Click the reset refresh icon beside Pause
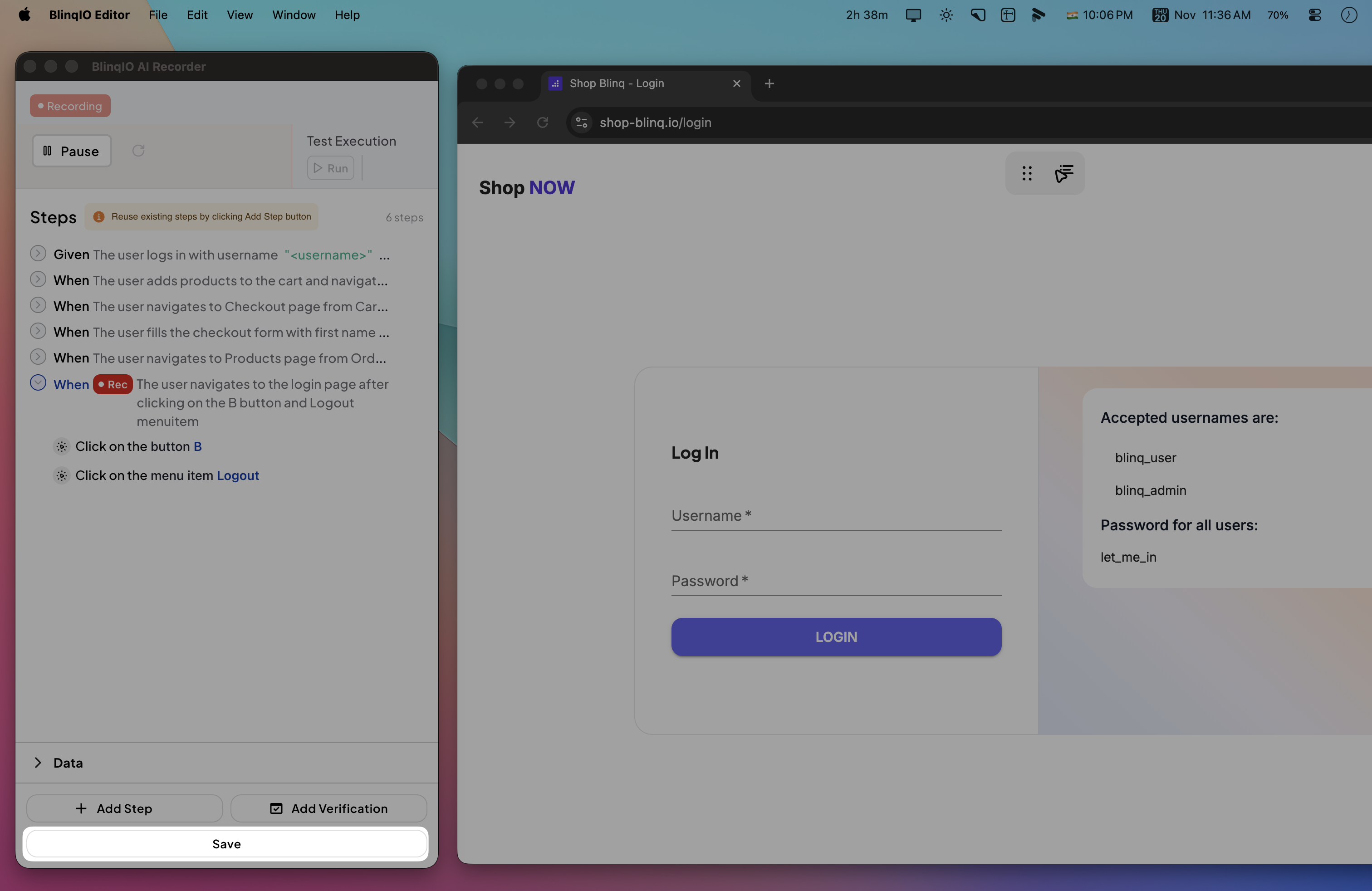 138,151
